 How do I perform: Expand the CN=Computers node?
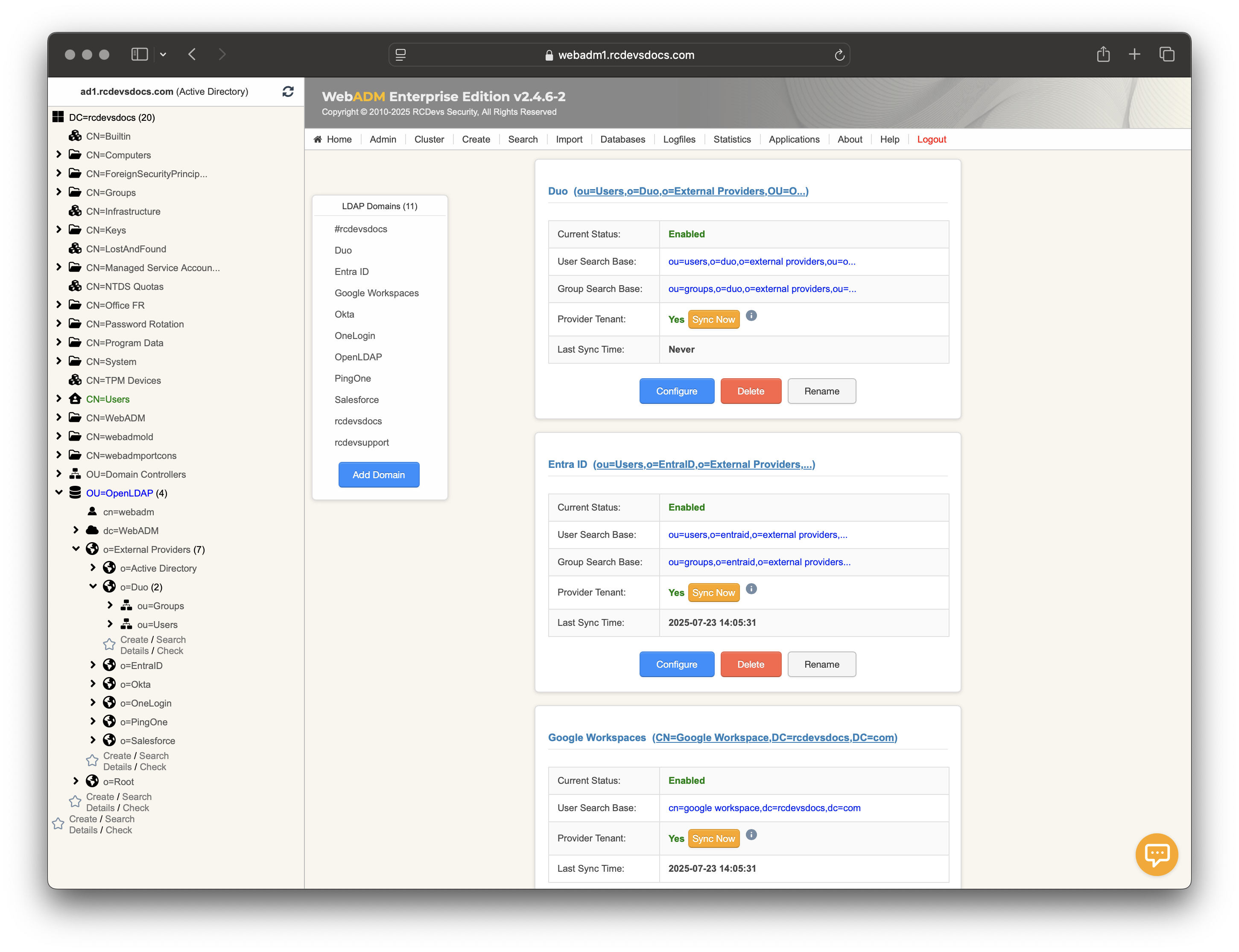coord(59,154)
